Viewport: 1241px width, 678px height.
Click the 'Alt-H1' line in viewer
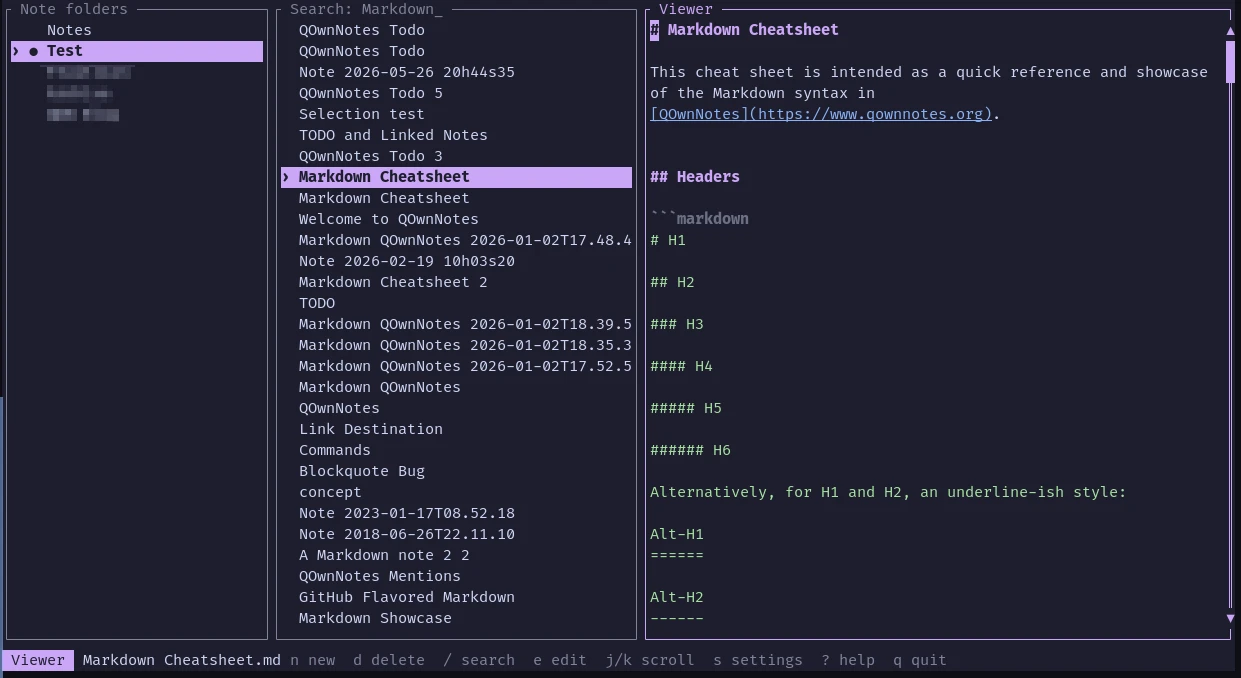point(677,534)
